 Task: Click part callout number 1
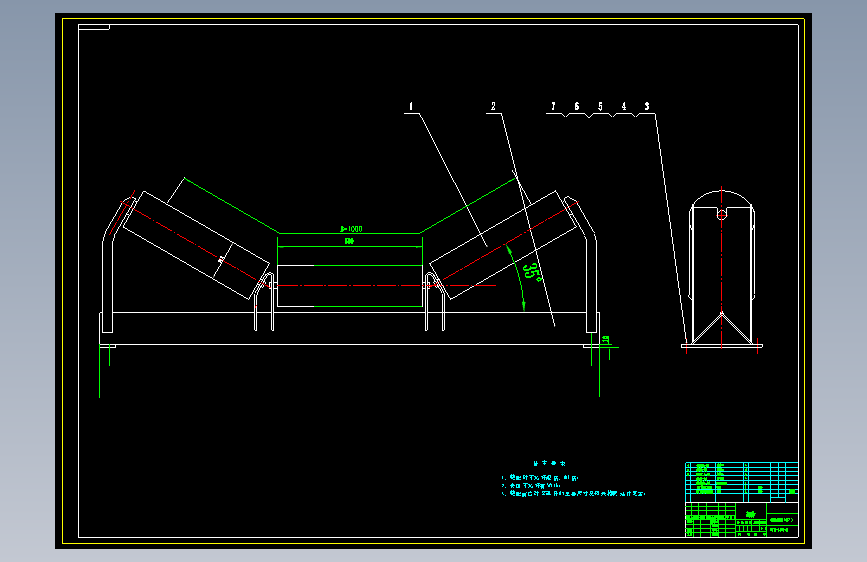pyautogui.click(x=411, y=106)
